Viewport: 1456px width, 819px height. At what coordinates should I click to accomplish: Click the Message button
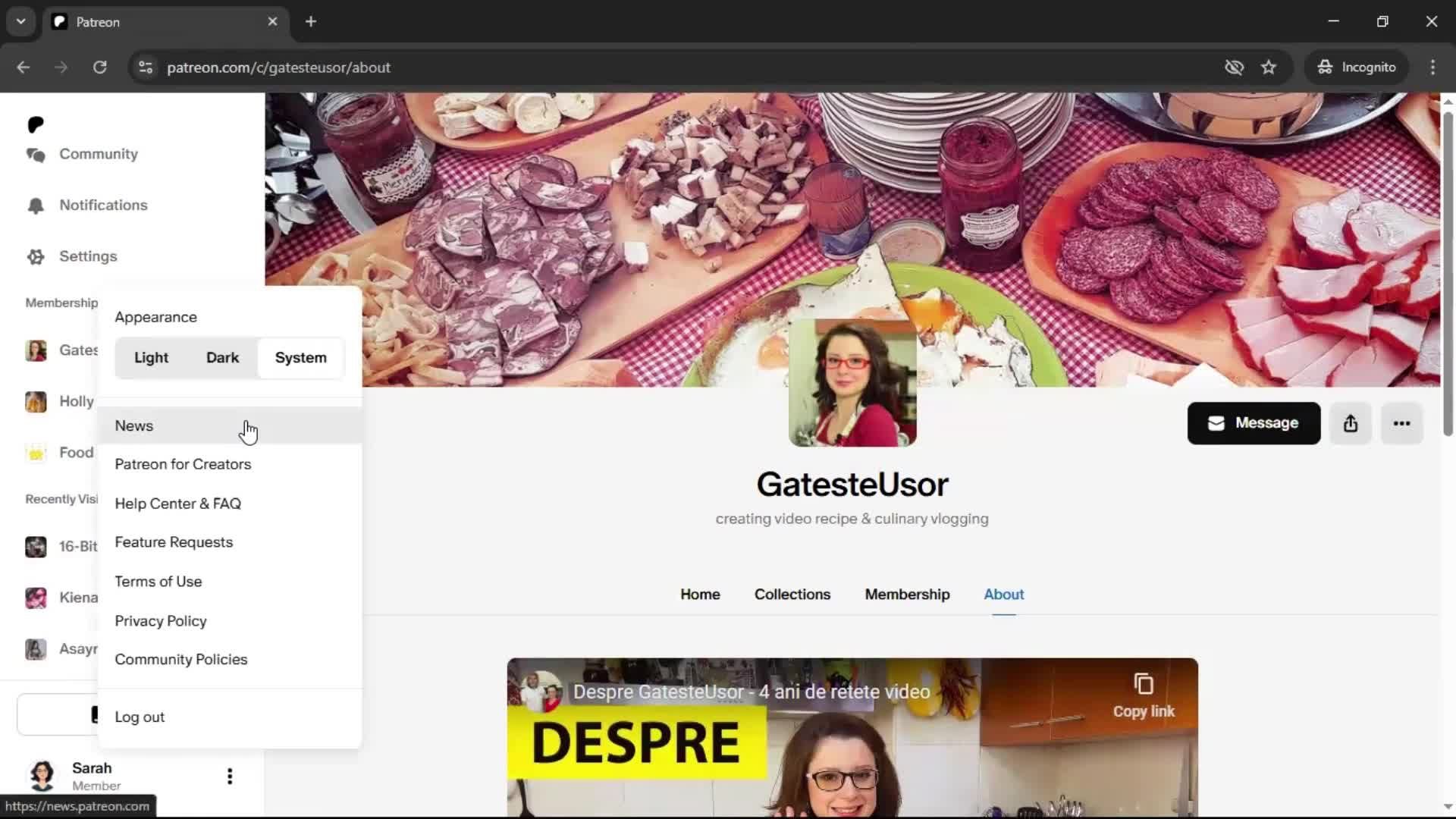coord(1254,423)
